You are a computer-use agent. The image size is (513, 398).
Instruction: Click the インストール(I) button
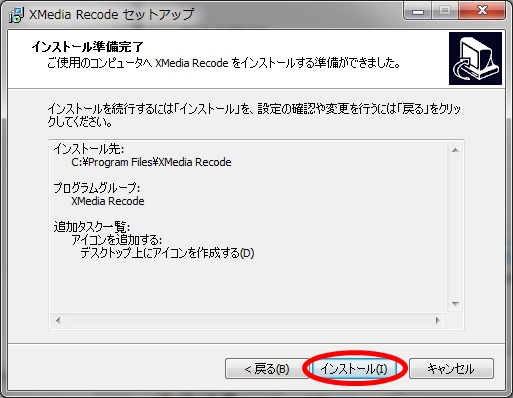pos(354,369)
